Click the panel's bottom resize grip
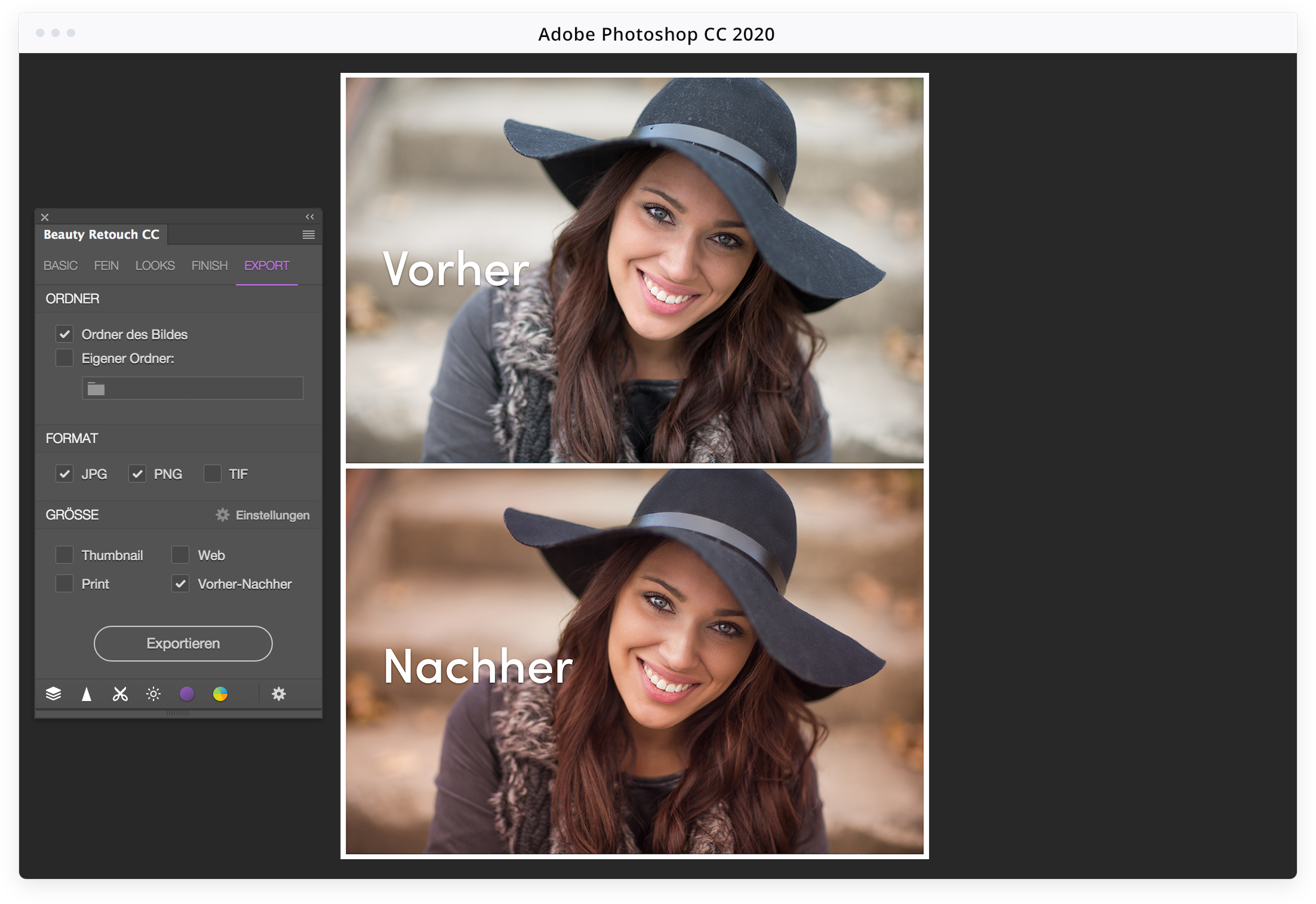This screenshot has height=904, width=1316. click(178, 713)
